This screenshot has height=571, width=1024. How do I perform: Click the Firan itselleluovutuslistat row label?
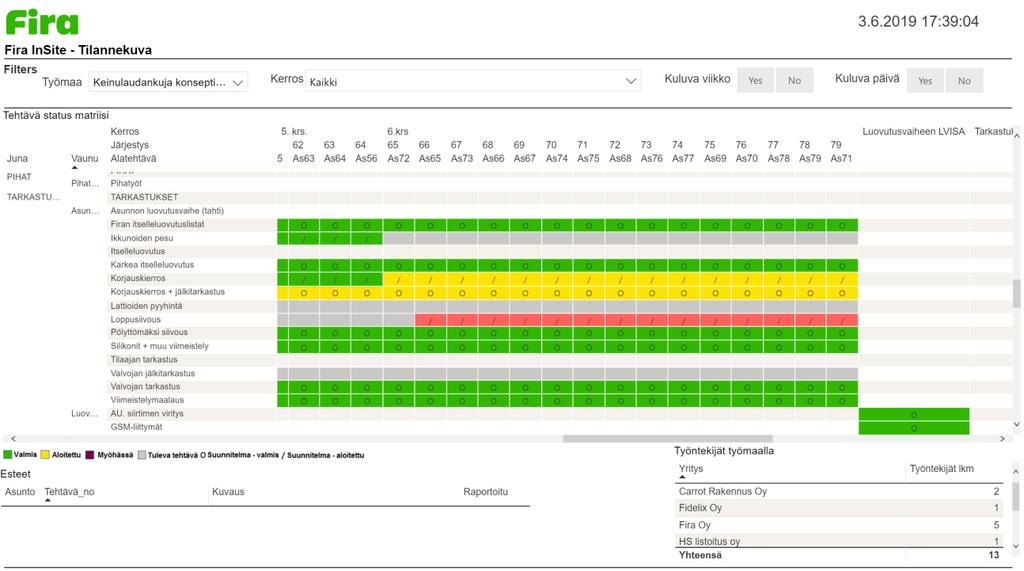(157, 224)
